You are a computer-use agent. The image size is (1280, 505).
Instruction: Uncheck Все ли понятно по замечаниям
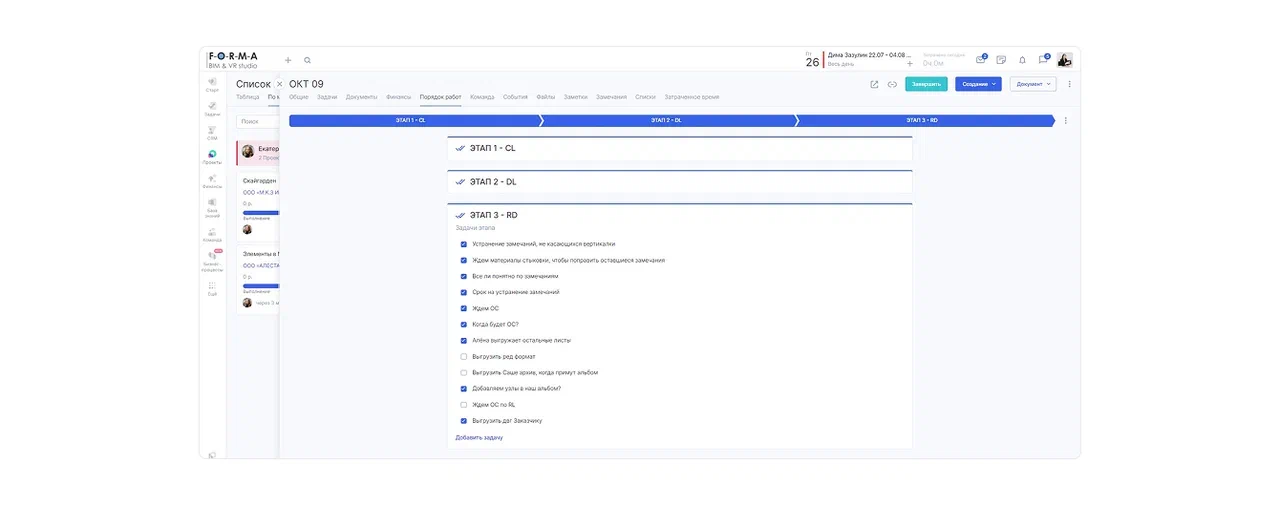(x=464, y=276)
